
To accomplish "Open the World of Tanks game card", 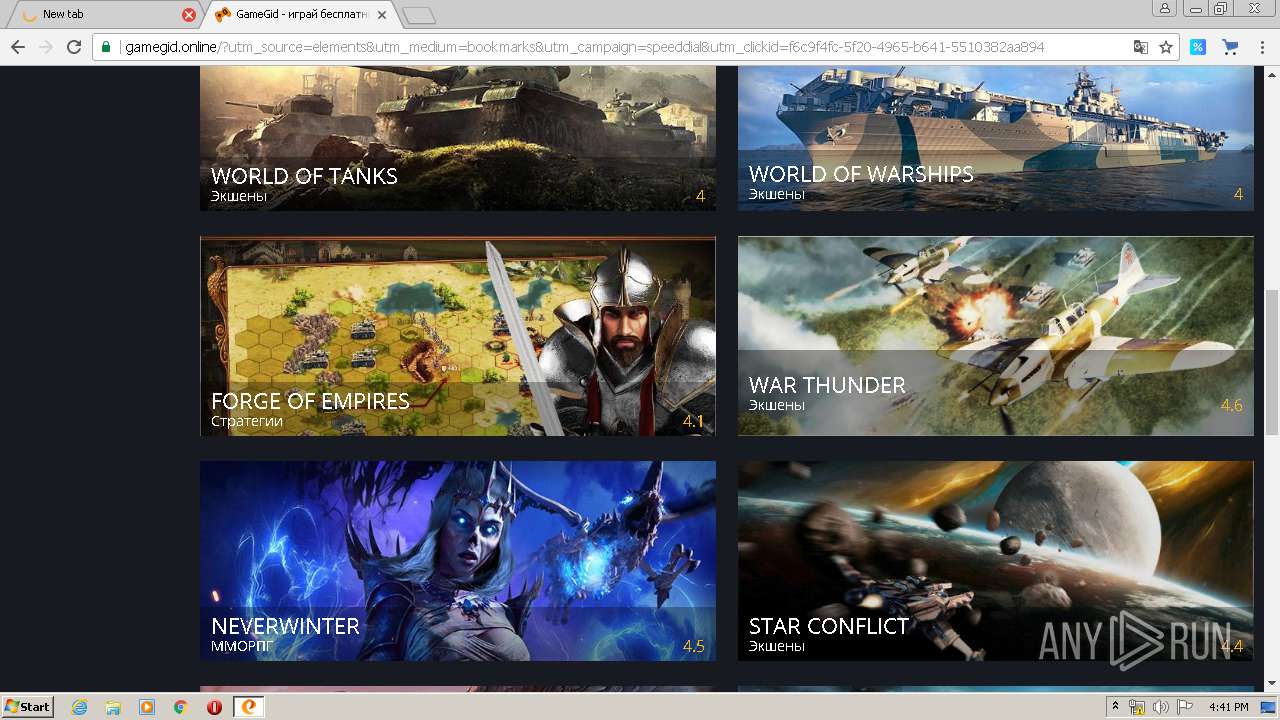I will click(x=458, y=138).
